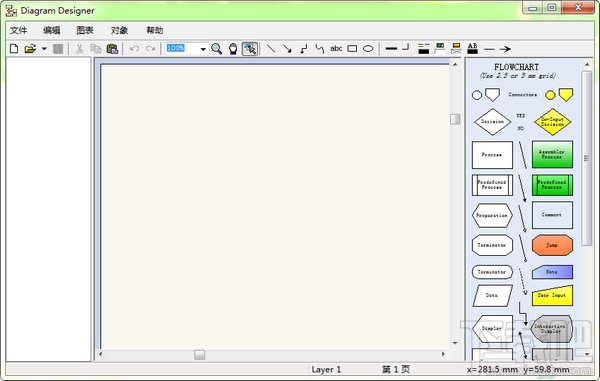Viewport: 600px width, 381px height.
Task: Pick the green Assembler Process template shape
Action: (x=552, y=155)
